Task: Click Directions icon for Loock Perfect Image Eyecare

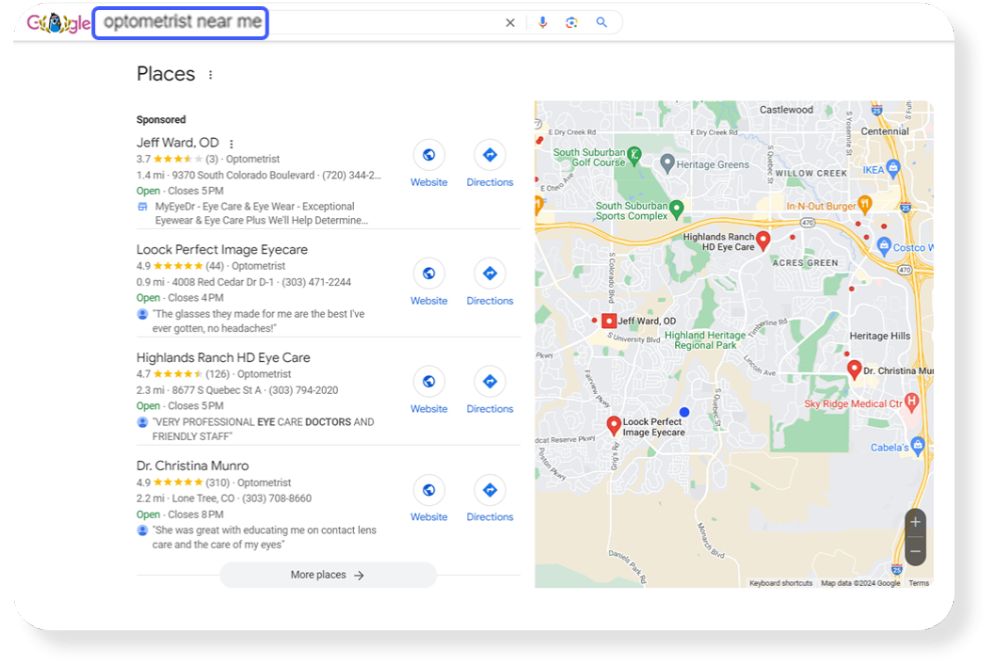Action: coord(489,273)
